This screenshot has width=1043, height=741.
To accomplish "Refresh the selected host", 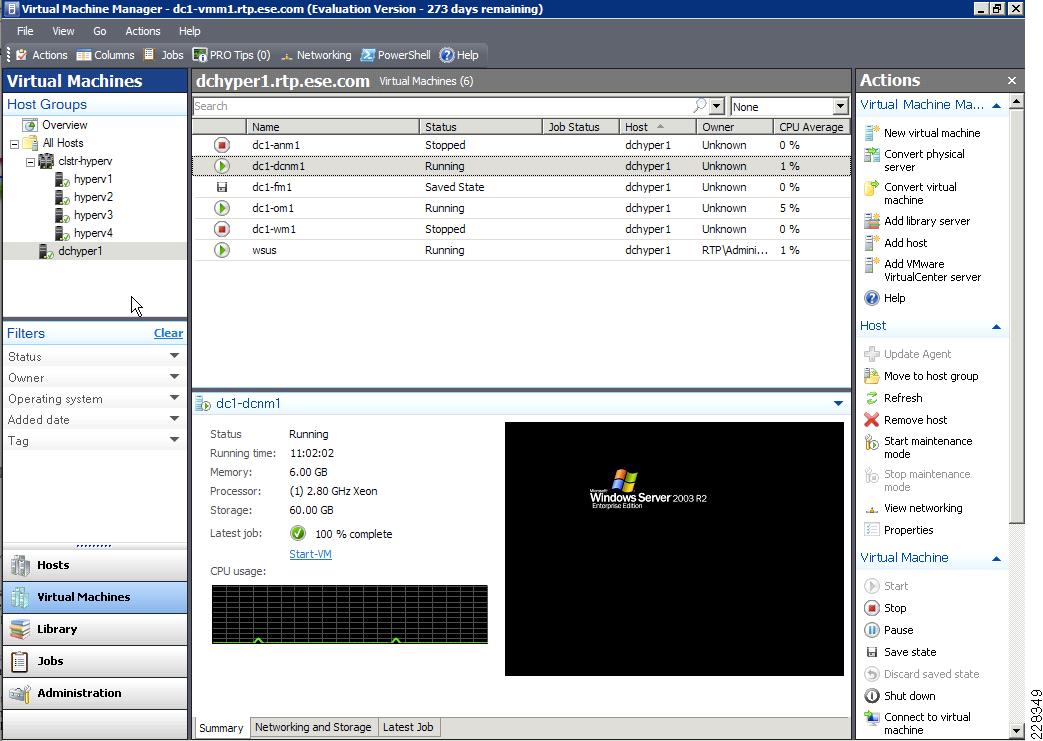I will tap(893, 398).
